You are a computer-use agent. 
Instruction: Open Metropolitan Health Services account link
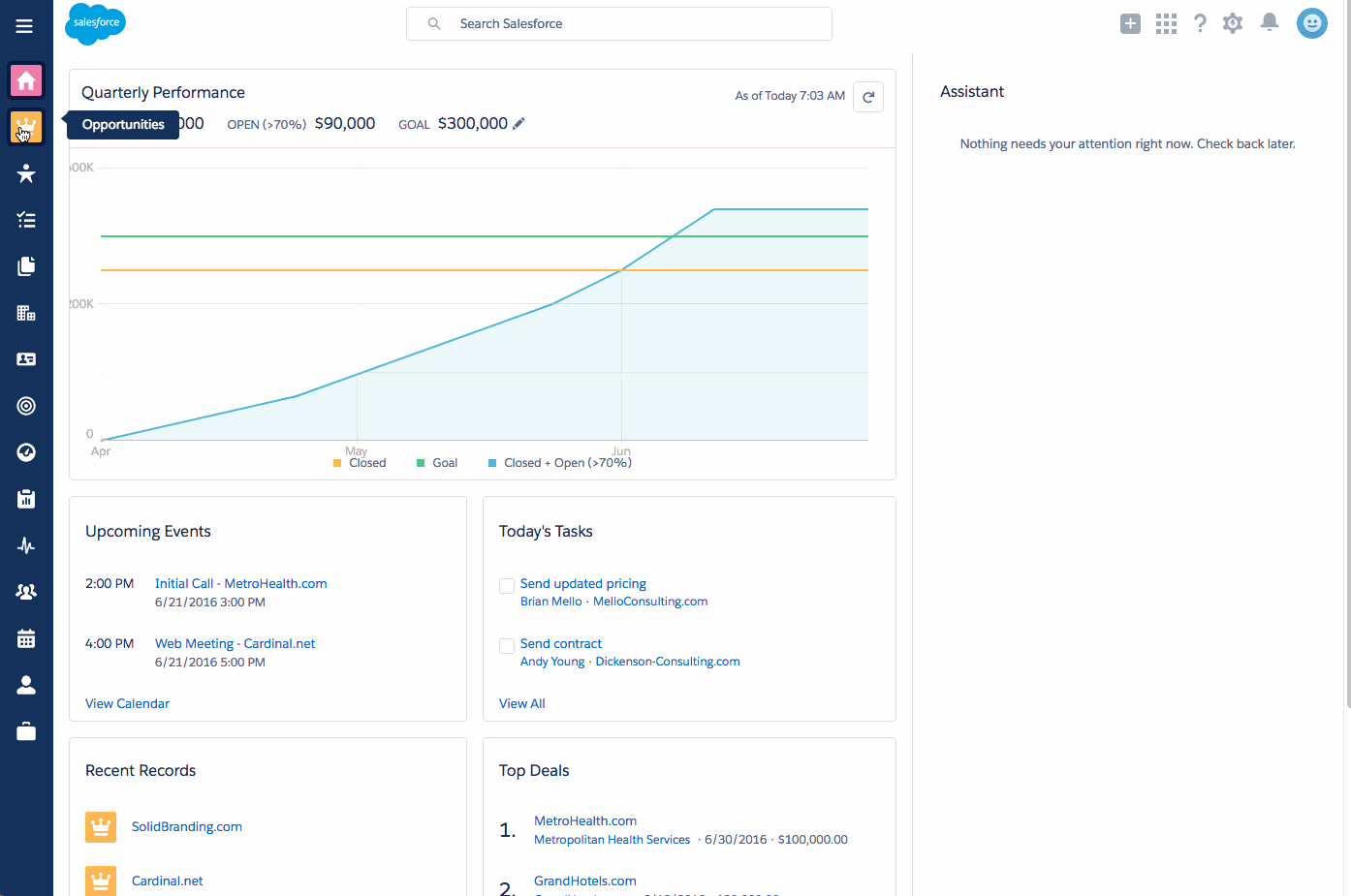tap(613, 840)
